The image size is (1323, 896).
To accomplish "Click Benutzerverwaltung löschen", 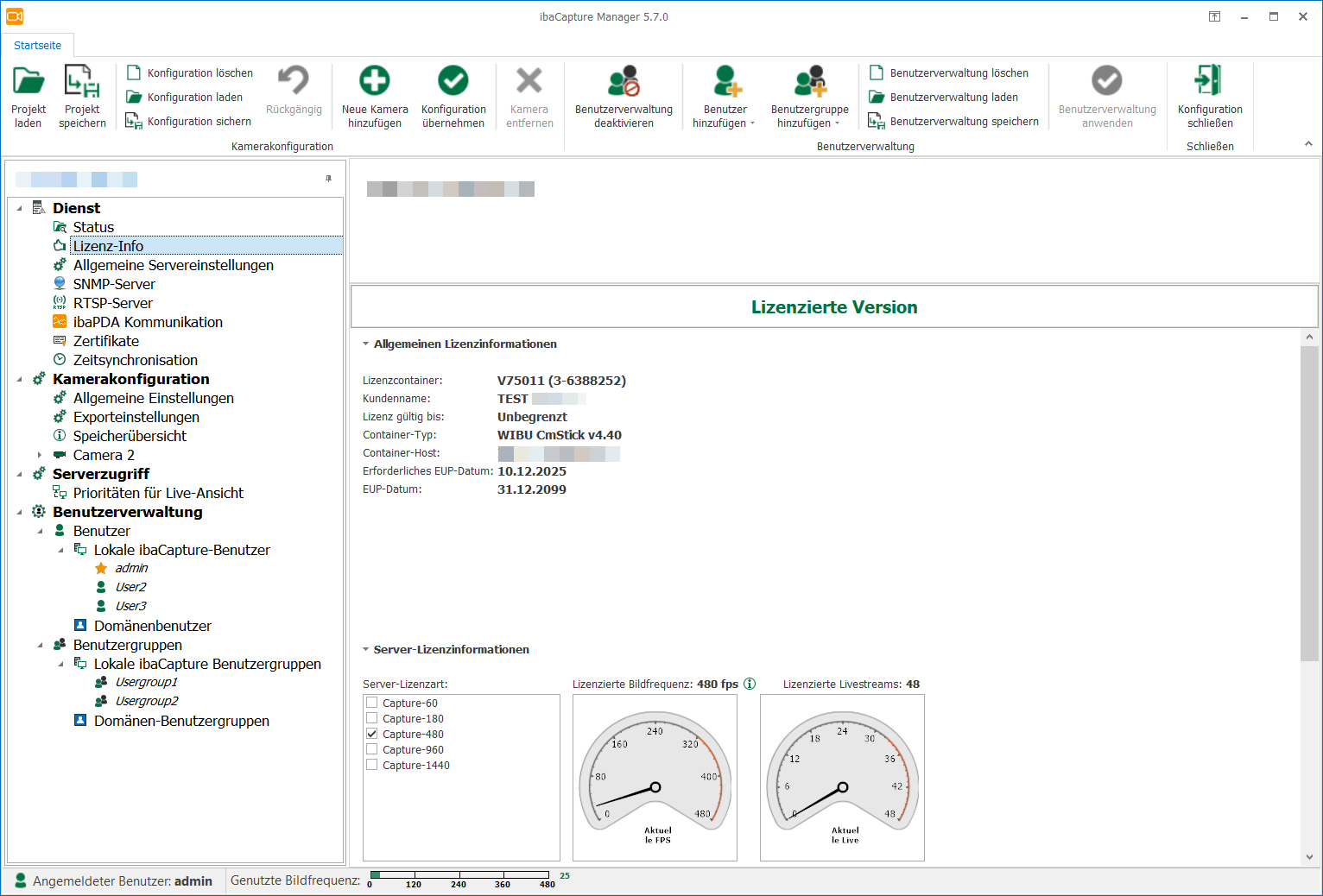I will click(x=949, y=73).
